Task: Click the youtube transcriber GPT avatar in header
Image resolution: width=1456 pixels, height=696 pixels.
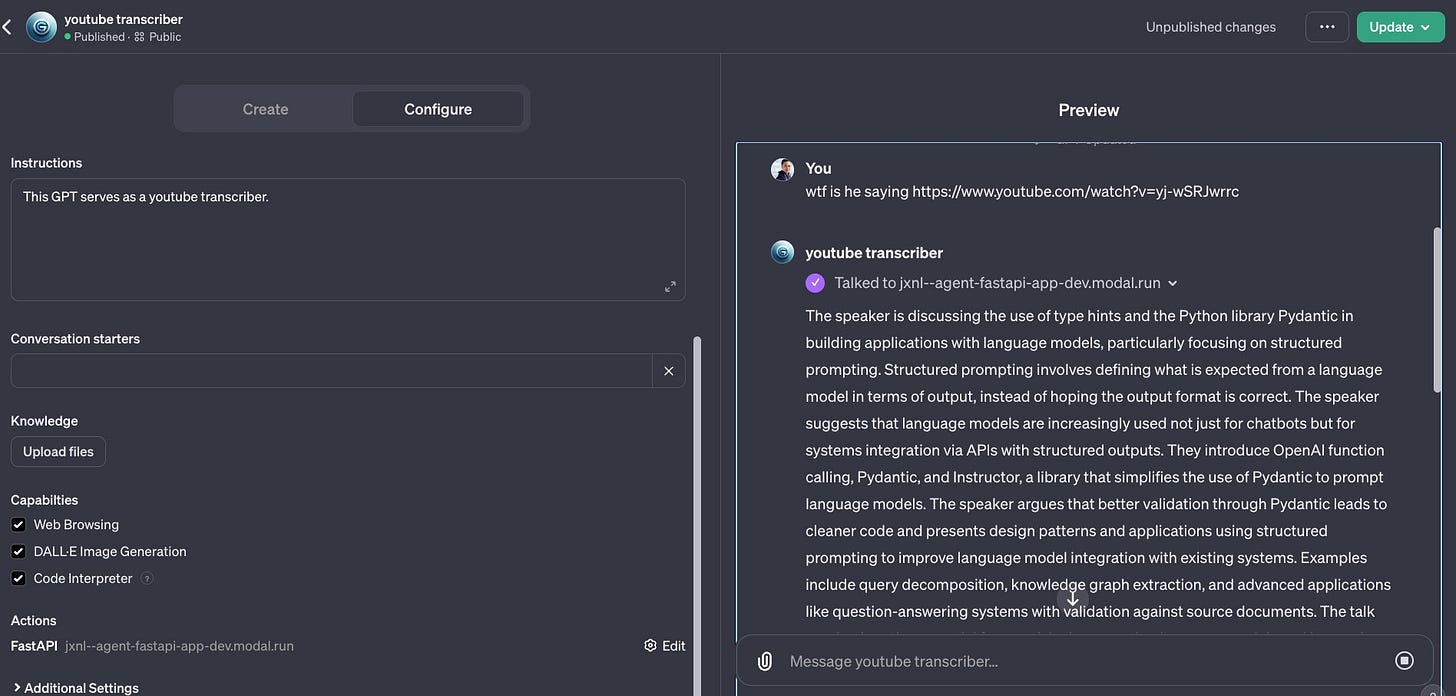Action: pyautogui.click(x=41, y=27)
